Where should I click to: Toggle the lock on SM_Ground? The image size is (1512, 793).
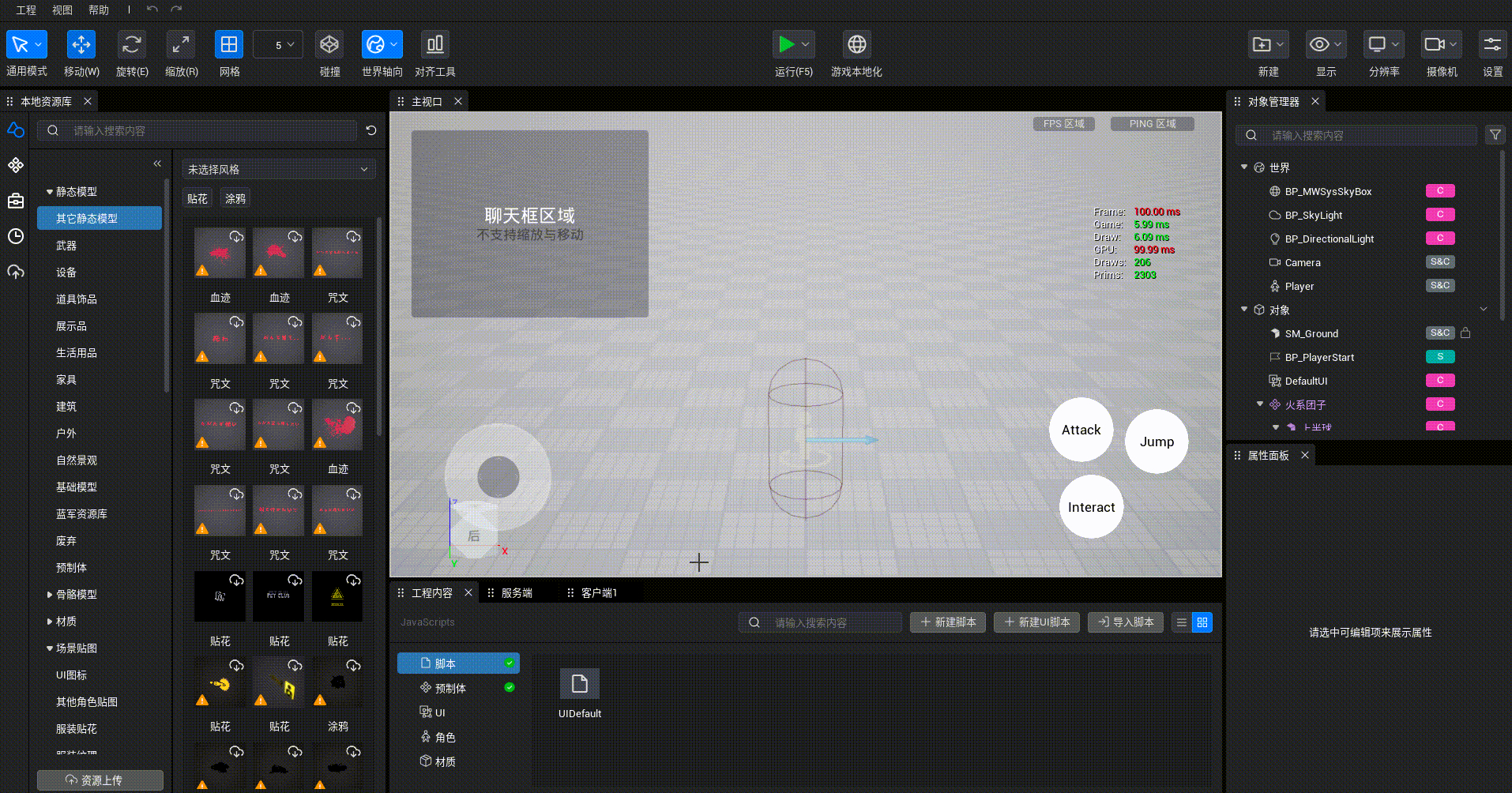tap(1465, 333)
